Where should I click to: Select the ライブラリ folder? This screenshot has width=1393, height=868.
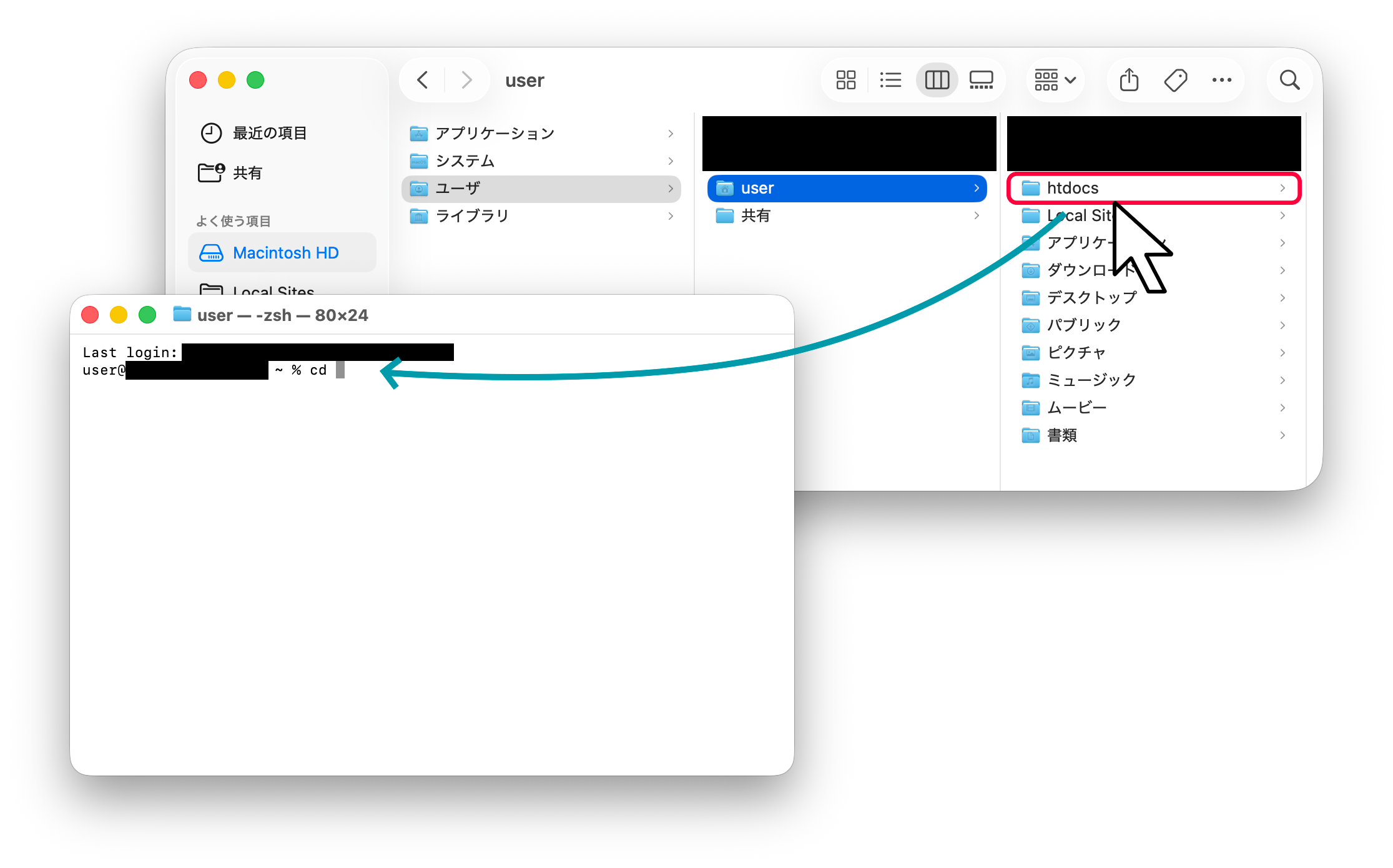[x=471, y=216]
